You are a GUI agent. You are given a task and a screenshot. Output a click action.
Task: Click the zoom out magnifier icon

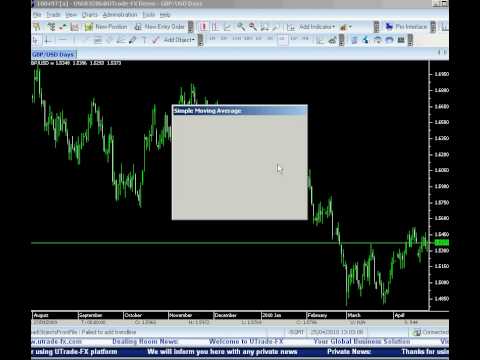click(253, 27)
